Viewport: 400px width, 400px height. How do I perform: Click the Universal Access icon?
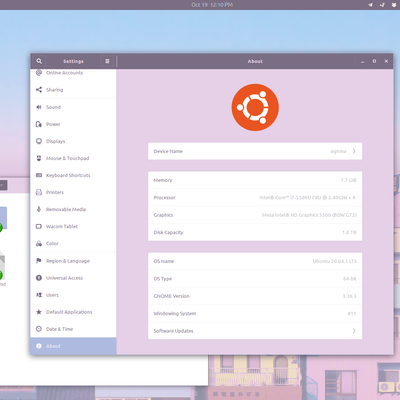click(x=39, y=278)
